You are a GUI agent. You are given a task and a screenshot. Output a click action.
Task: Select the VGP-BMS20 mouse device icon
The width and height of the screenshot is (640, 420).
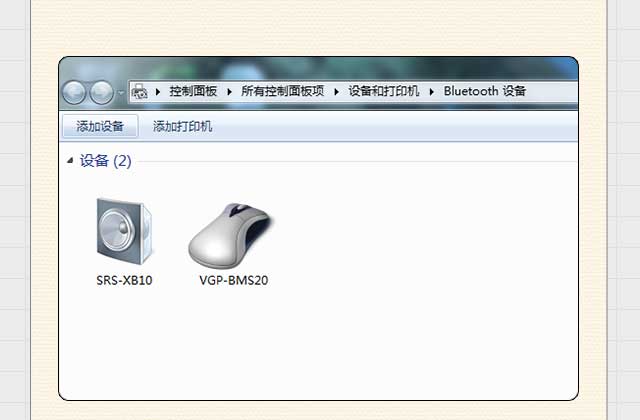[231, 236]
